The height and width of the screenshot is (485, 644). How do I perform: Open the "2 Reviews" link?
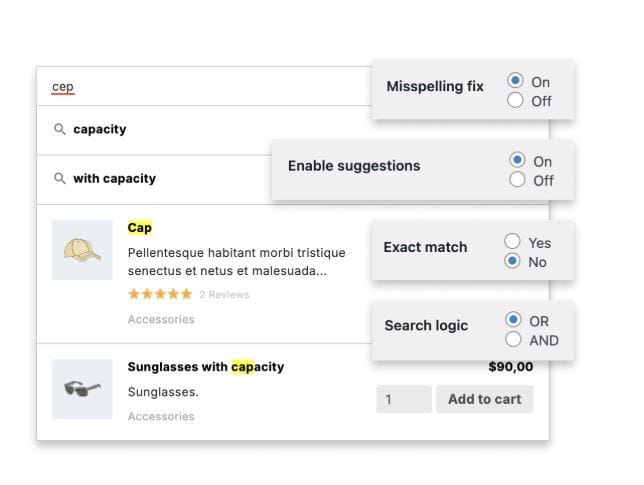pos(224,295)
